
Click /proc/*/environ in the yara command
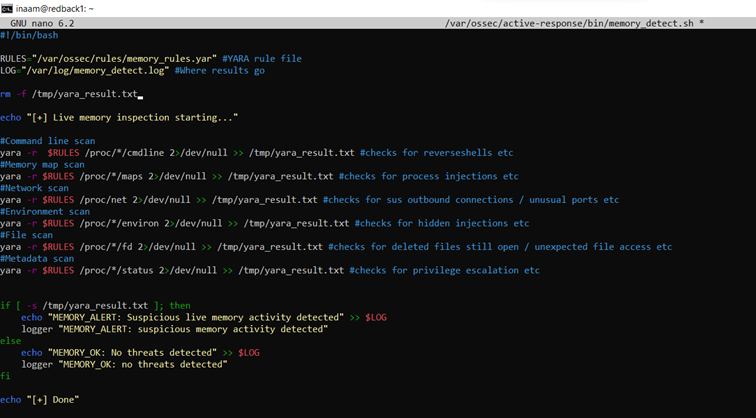119,224
